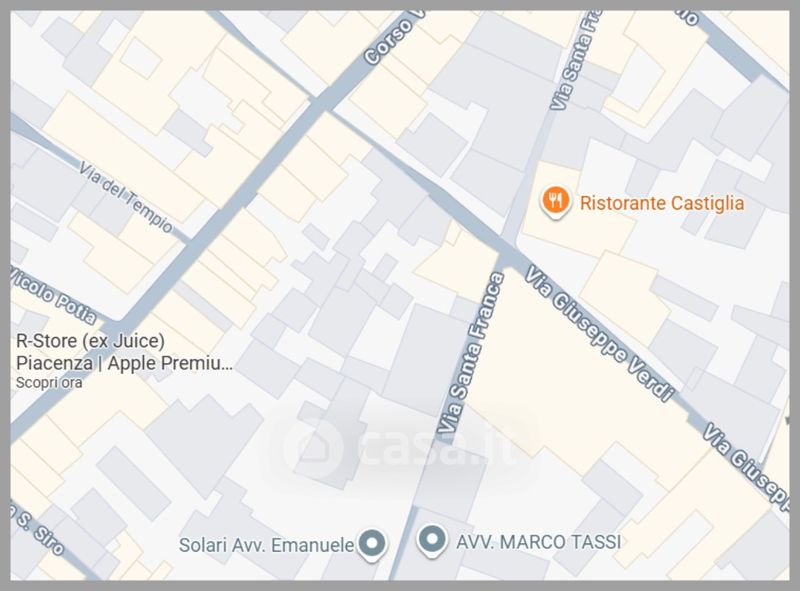Click the casa.it house logo icon
Screen dimensions: 800x591
tap(313, 449)
